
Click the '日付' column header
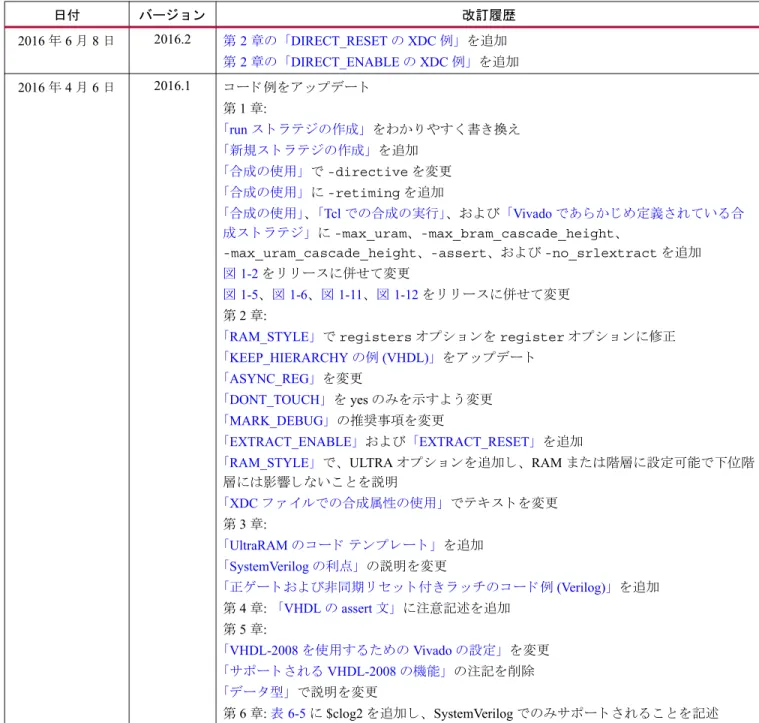point(67,15)
